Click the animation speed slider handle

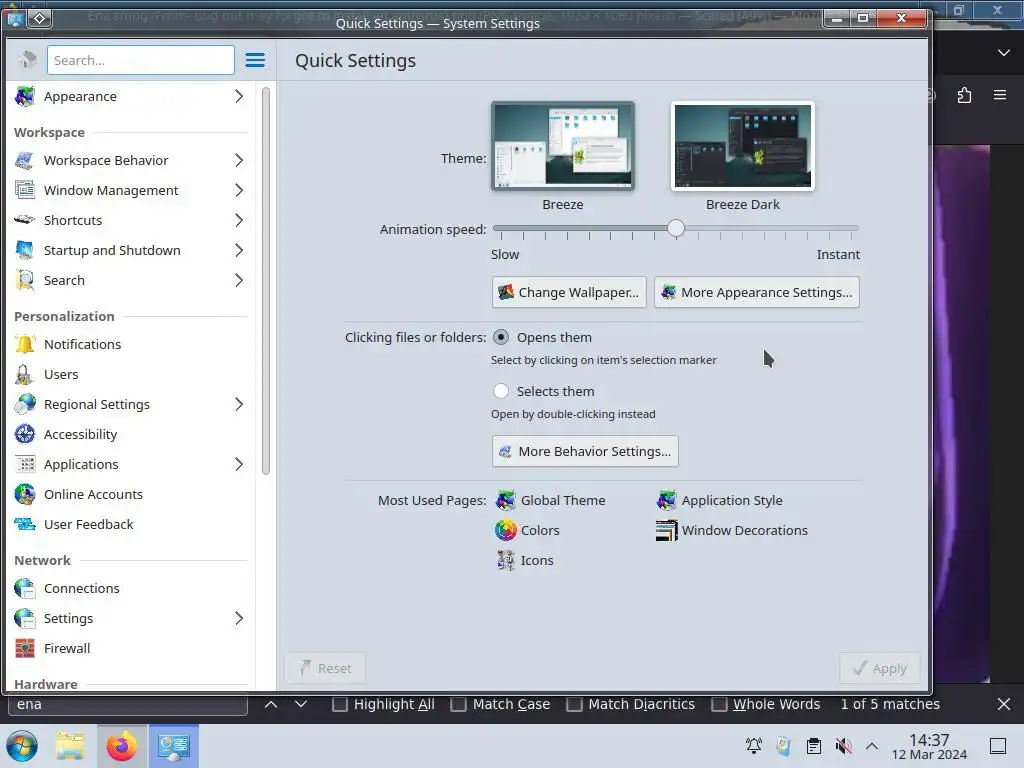[x=676, y=228]
